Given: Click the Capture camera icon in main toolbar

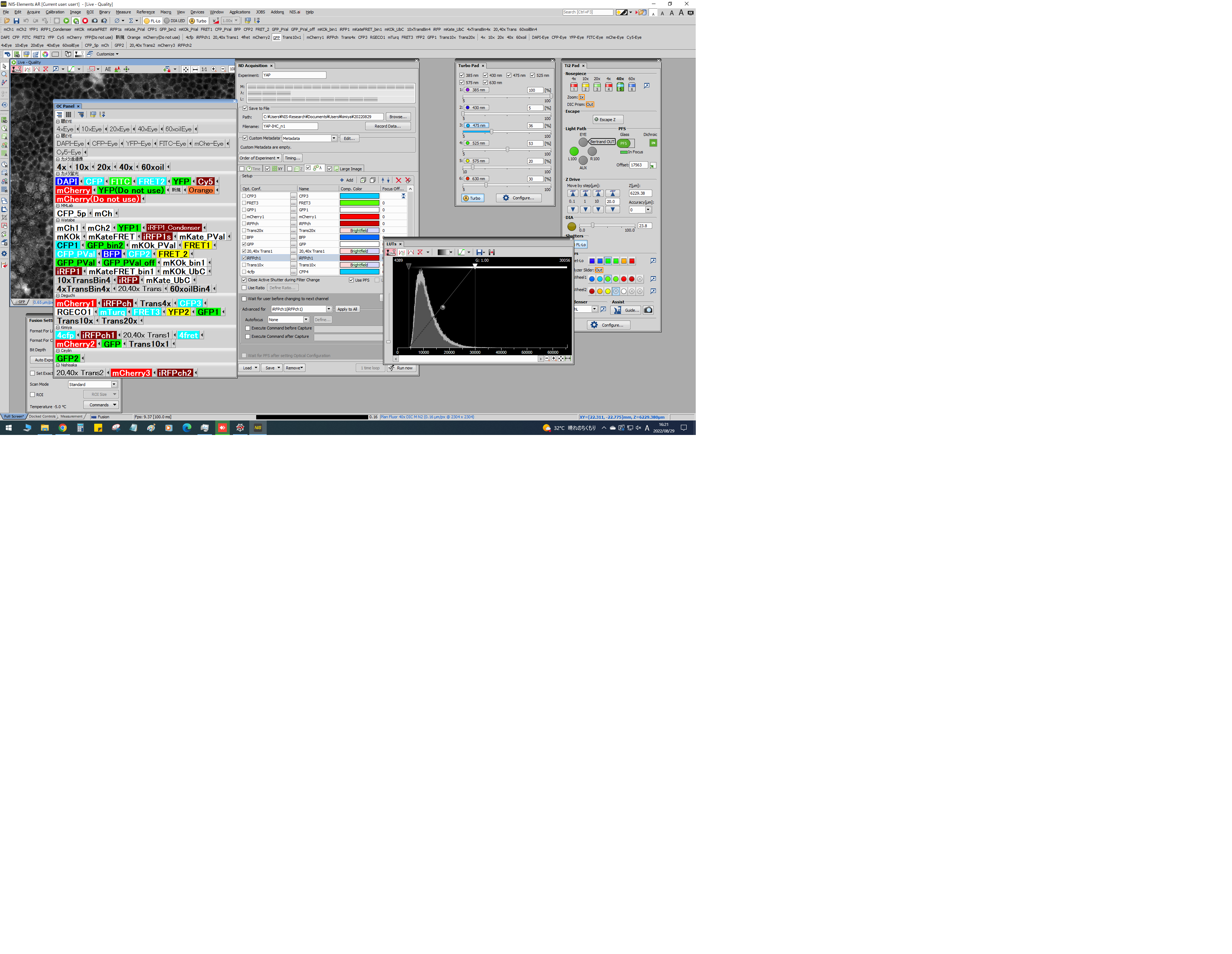Looking at the screenshot, I should 95,21.
